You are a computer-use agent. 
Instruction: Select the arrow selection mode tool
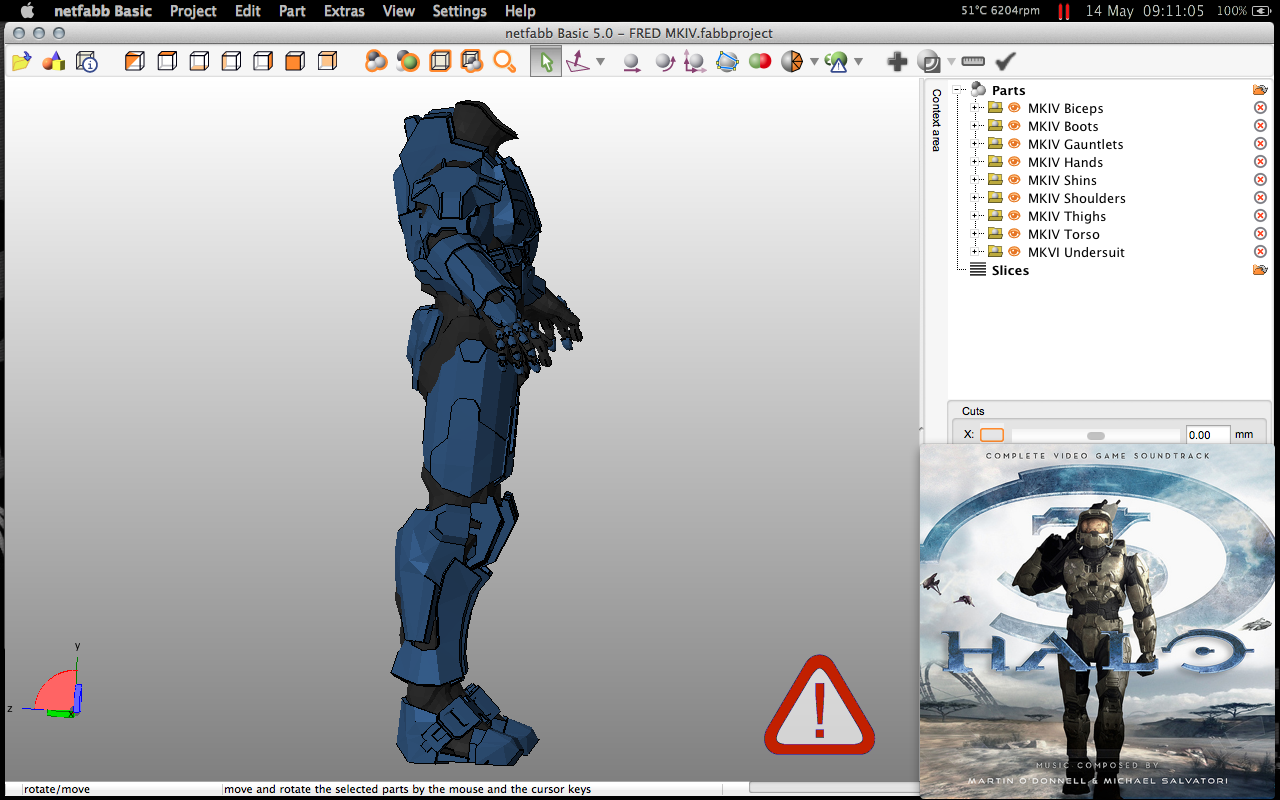[x=546, y=62]
